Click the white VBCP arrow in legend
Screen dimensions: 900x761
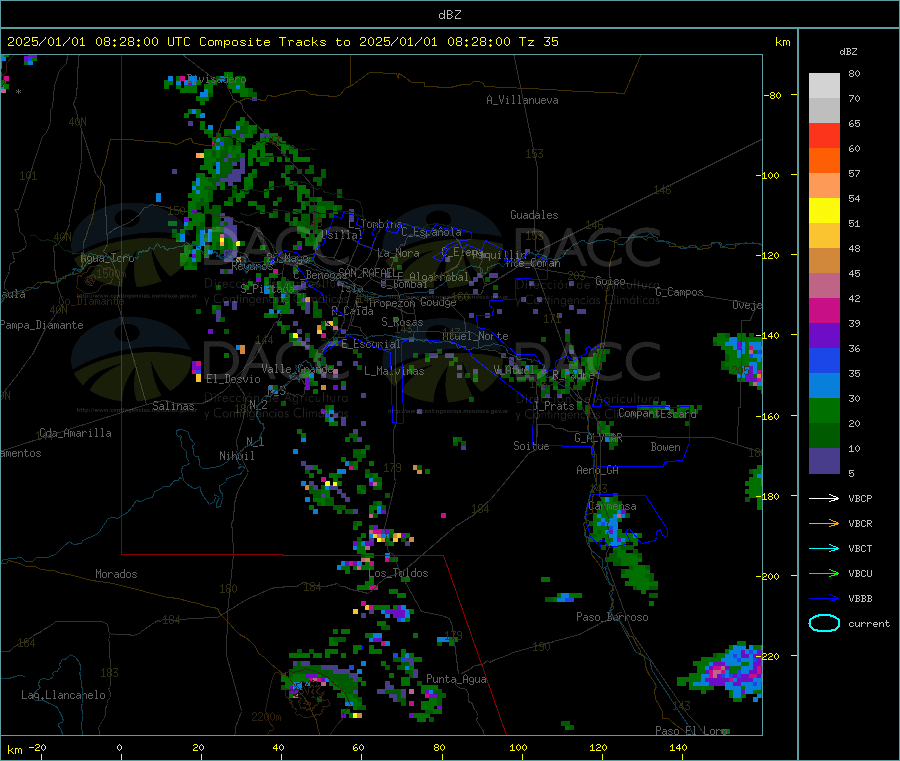(x=824, y=498)
